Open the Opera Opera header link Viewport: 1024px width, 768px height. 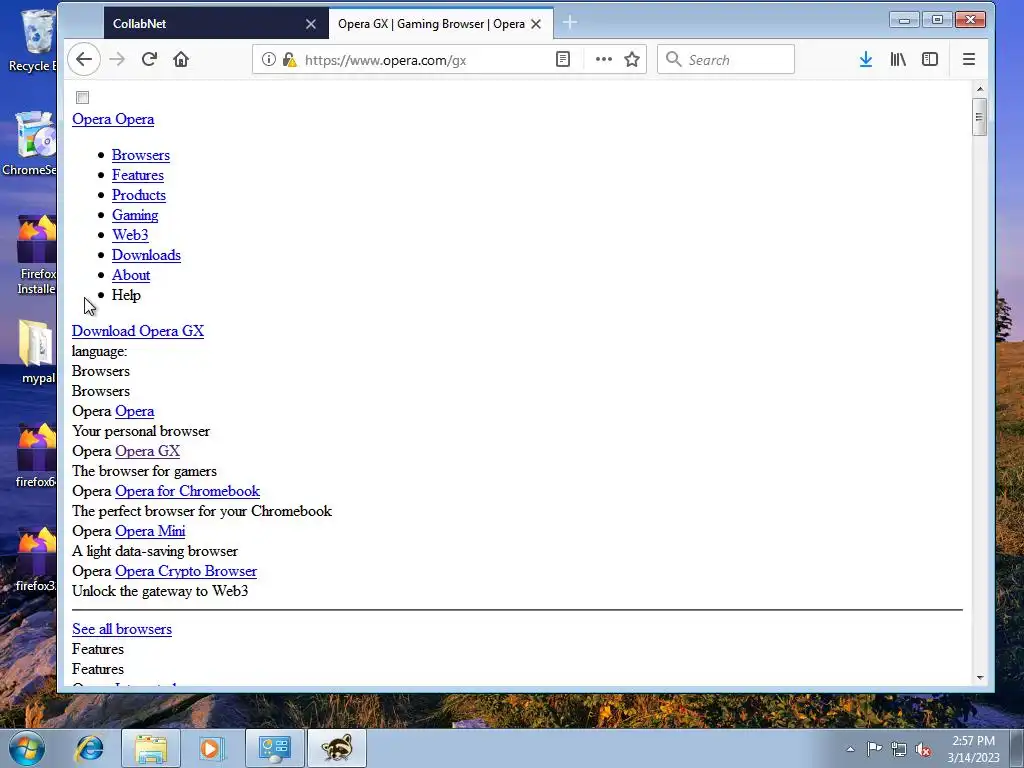tap(113, 119)
